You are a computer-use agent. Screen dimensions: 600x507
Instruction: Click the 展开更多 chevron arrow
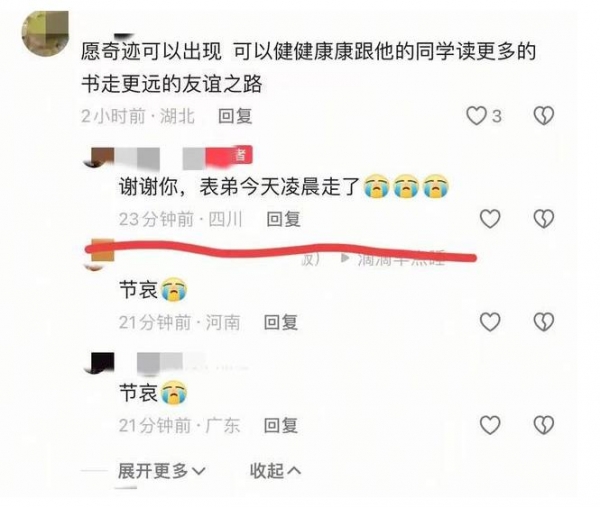199,471
